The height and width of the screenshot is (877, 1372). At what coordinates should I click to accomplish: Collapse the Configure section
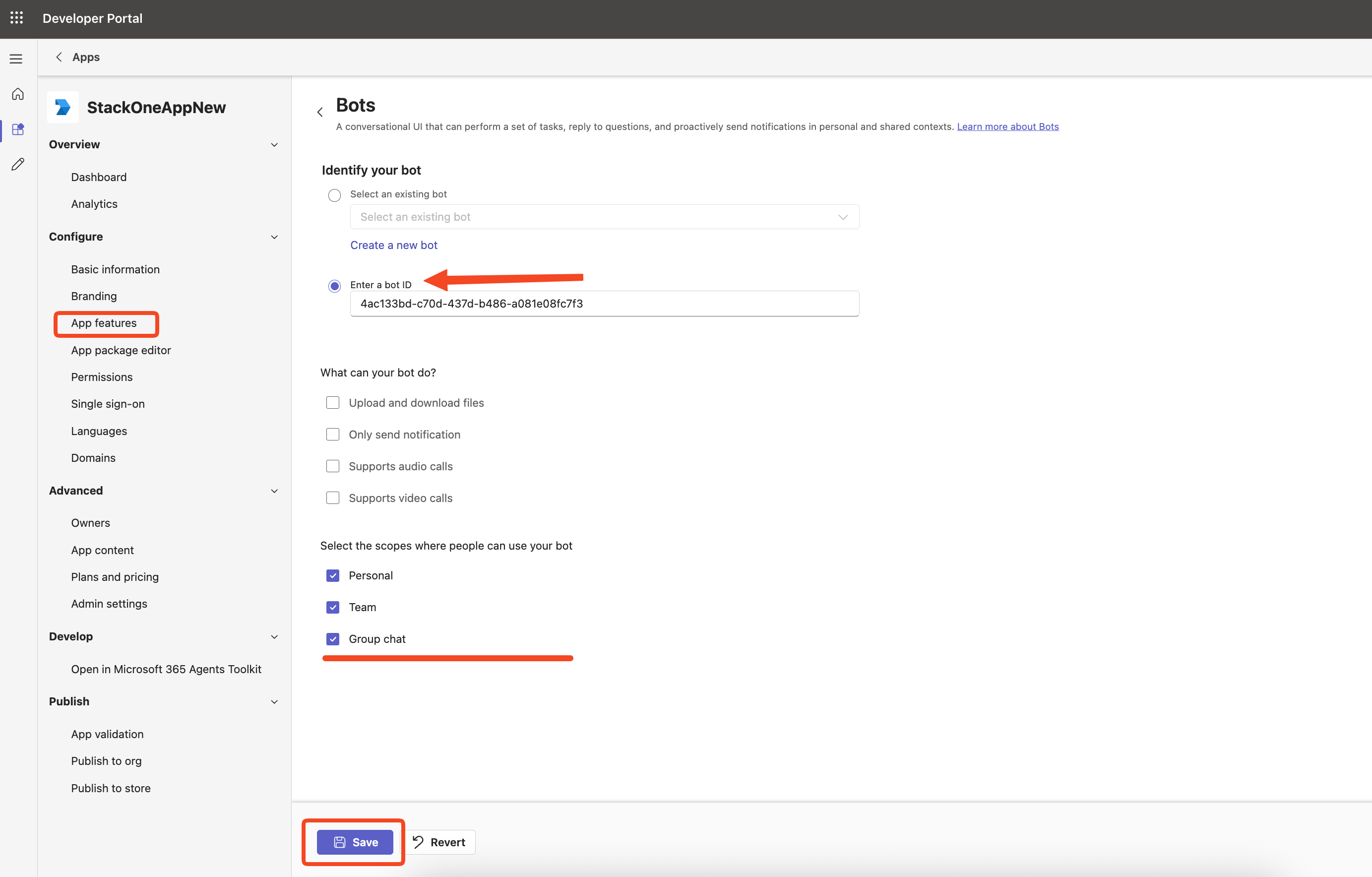coord(274,237)
